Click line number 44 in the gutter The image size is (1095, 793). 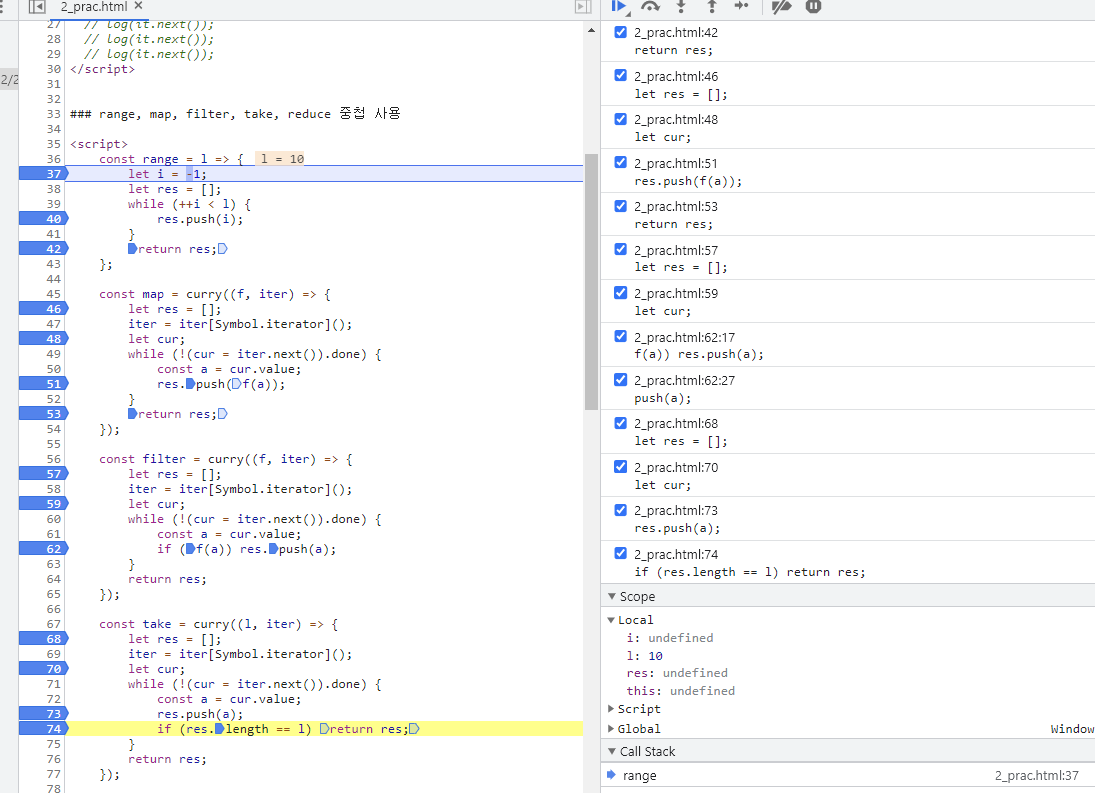[53, 279]
